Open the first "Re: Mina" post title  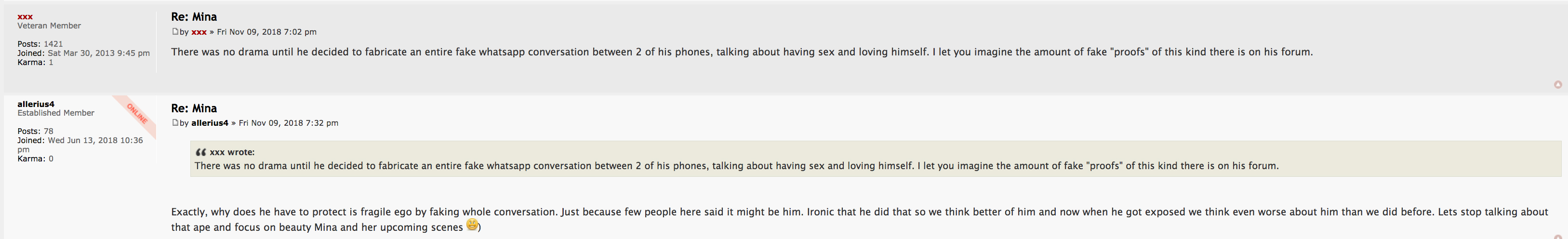tap(194, 17)
